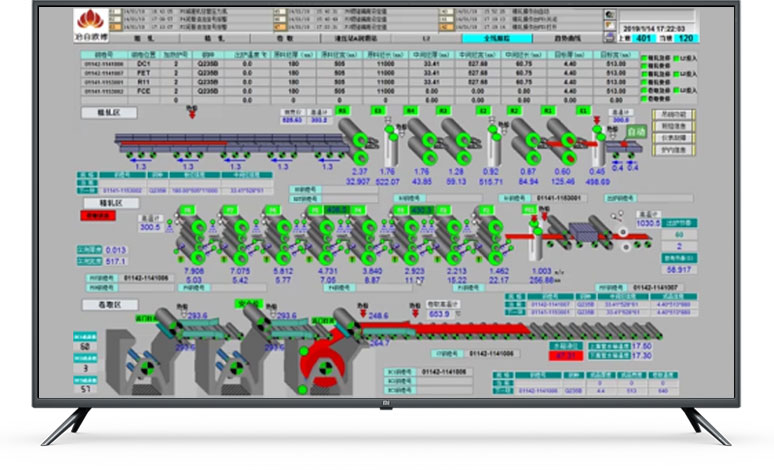Click the value 517.1 in the finishing area

(x=116, y=261)
